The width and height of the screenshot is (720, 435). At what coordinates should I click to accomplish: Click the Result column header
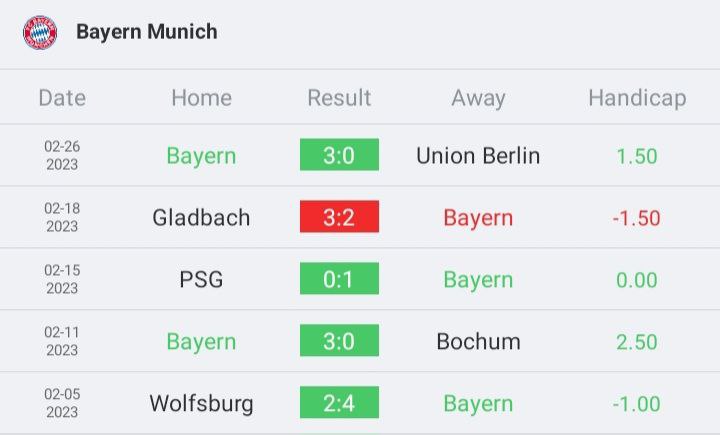(339, 98)
